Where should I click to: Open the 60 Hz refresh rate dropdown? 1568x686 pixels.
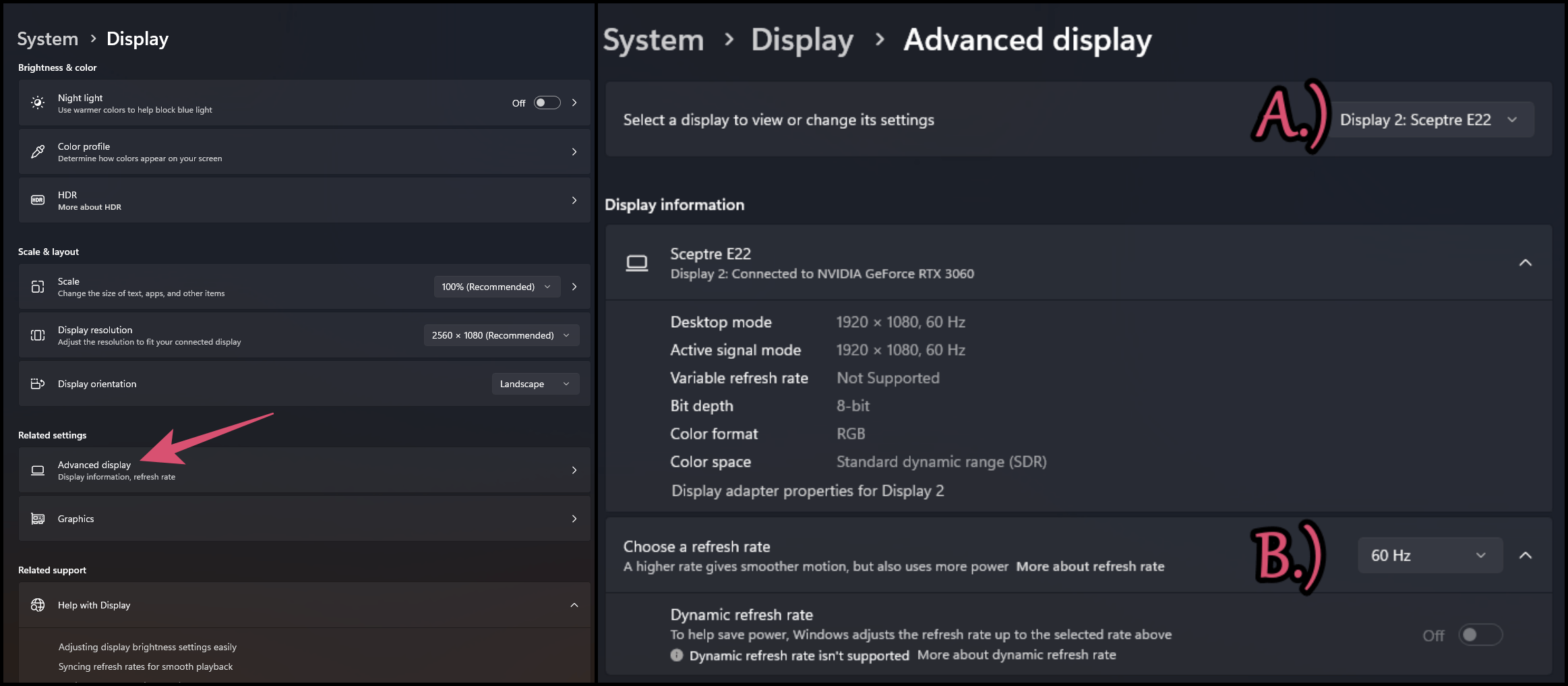[1430, 555]
